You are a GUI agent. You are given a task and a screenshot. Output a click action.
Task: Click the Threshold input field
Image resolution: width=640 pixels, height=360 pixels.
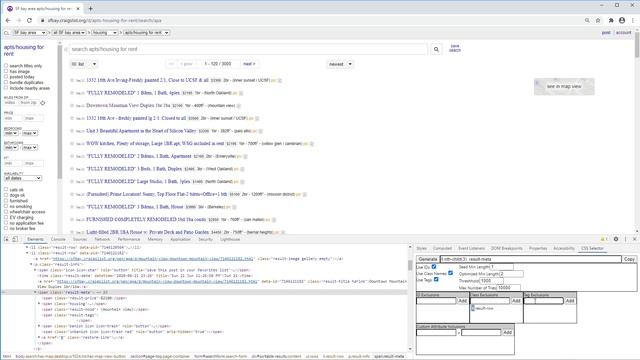coord(491,281)
